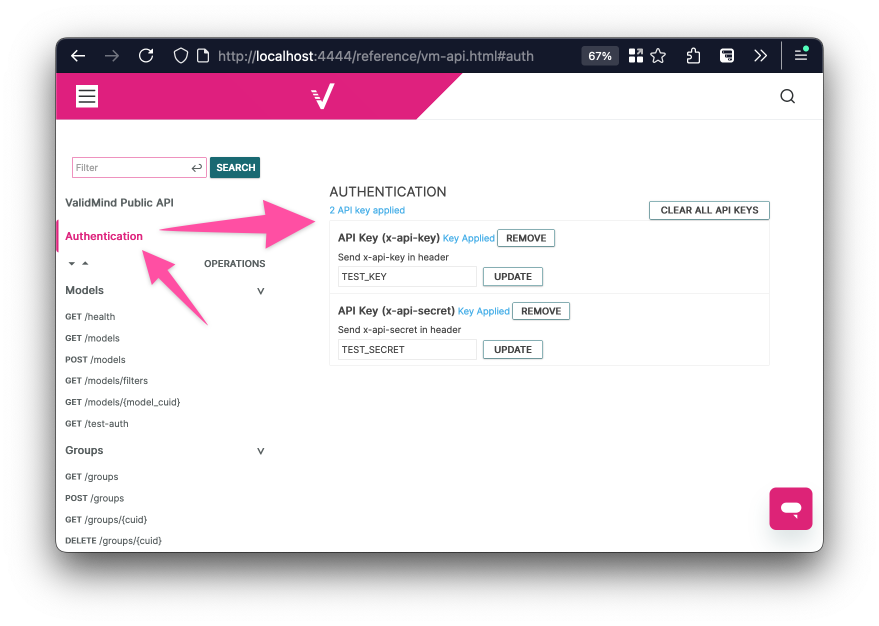
Task: Open POST /models operation
Action: (x=95, y=360)
